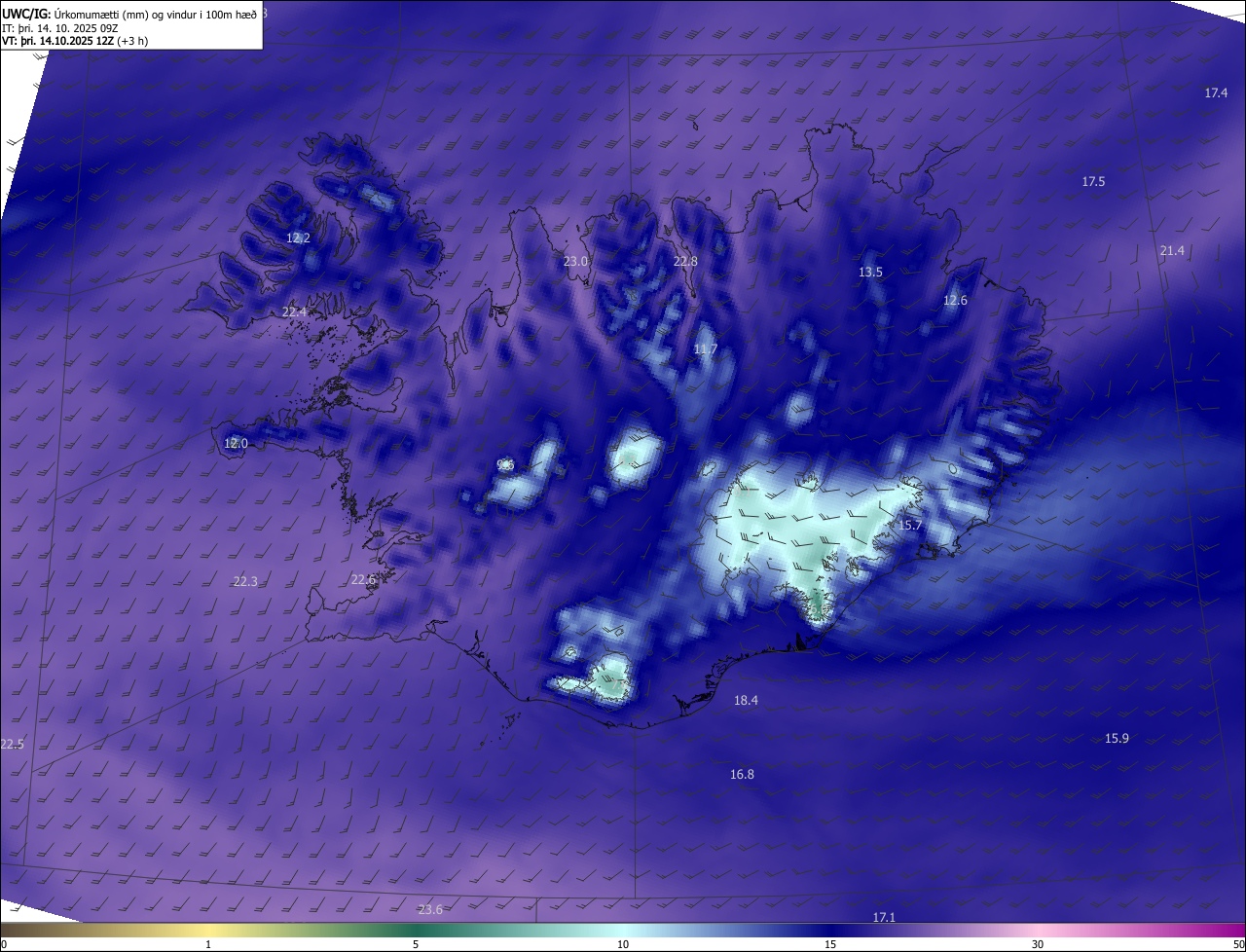Click the colorbar tick label 1
Viewport: 1246px width, 952px height.
(x=208, y=945)
